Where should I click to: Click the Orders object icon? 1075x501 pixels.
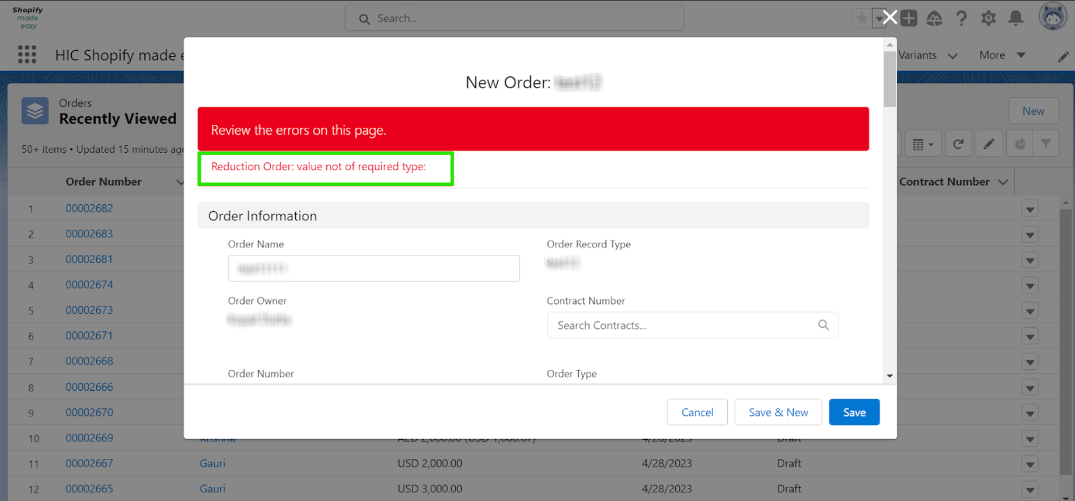click(35, 110)
